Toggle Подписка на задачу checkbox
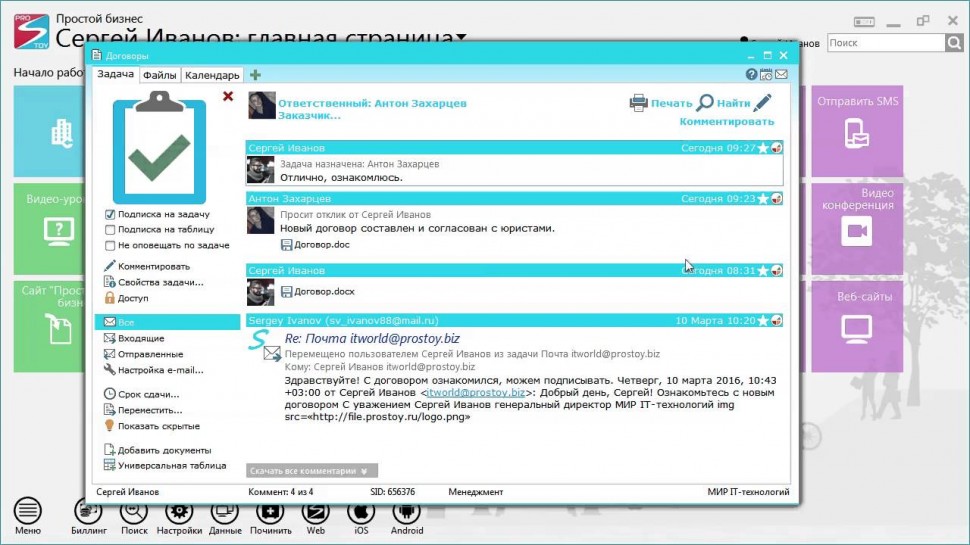The image size is (970, 545). point(110,214)
